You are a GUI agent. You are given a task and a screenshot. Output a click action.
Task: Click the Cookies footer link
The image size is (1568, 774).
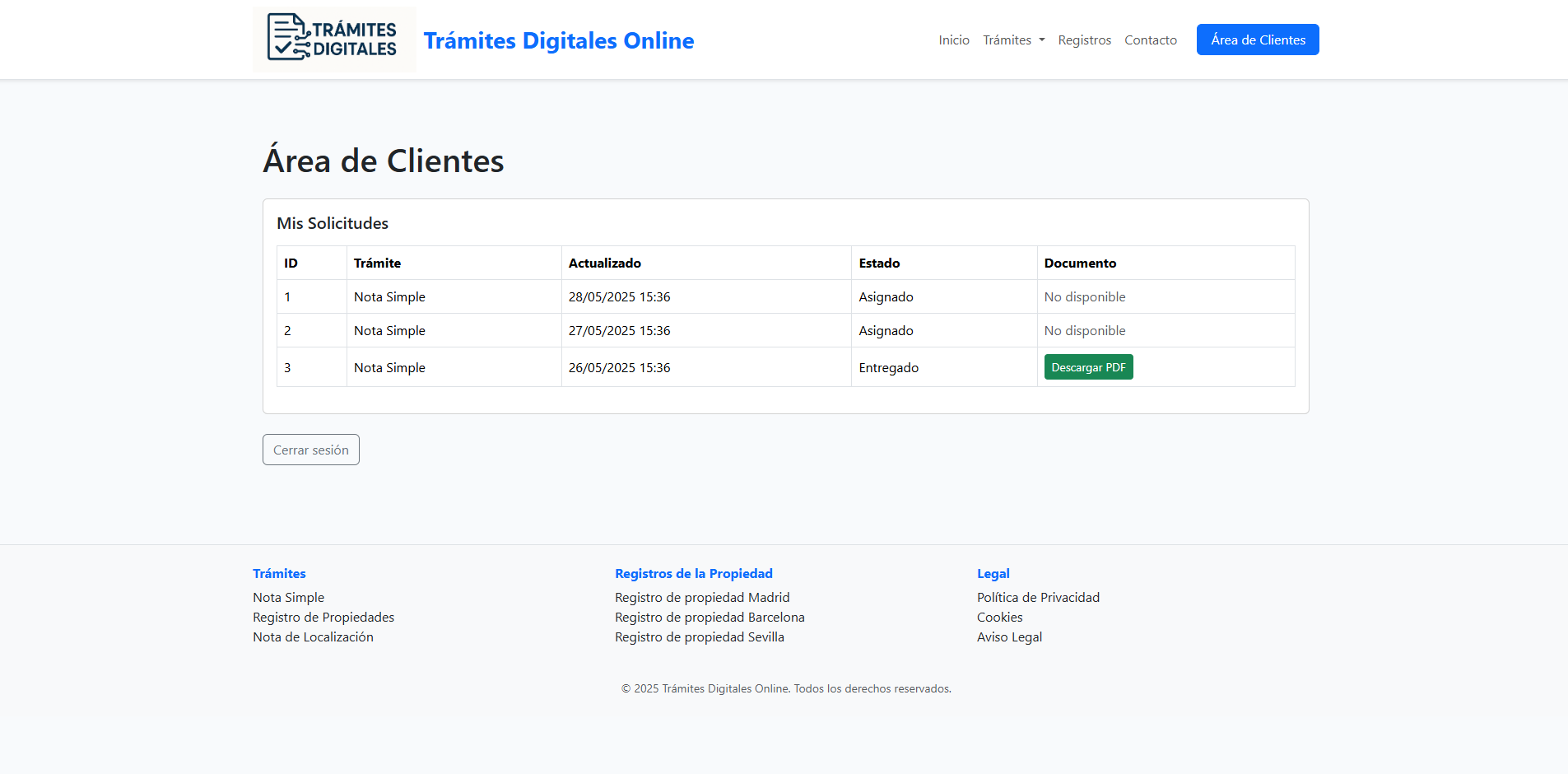coord(999,617)
